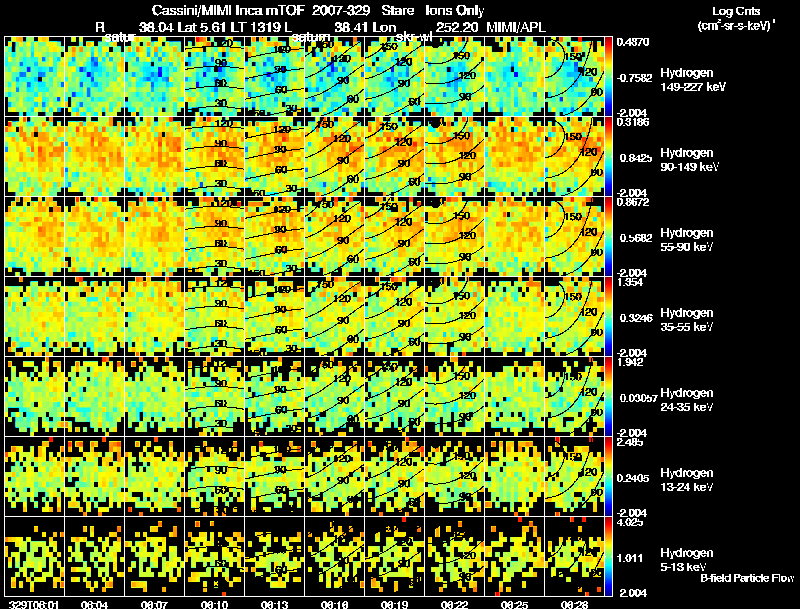Click the '06:28' time axis label
Screen dimensions: 800x609
pos(574,604)
